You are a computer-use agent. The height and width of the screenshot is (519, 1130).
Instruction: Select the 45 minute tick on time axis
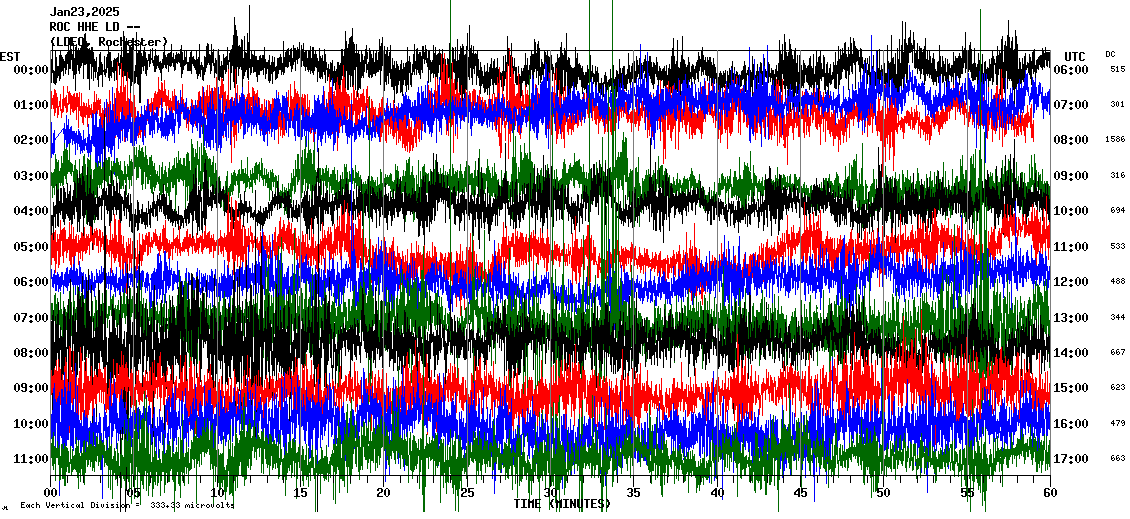tap(800, 493)
